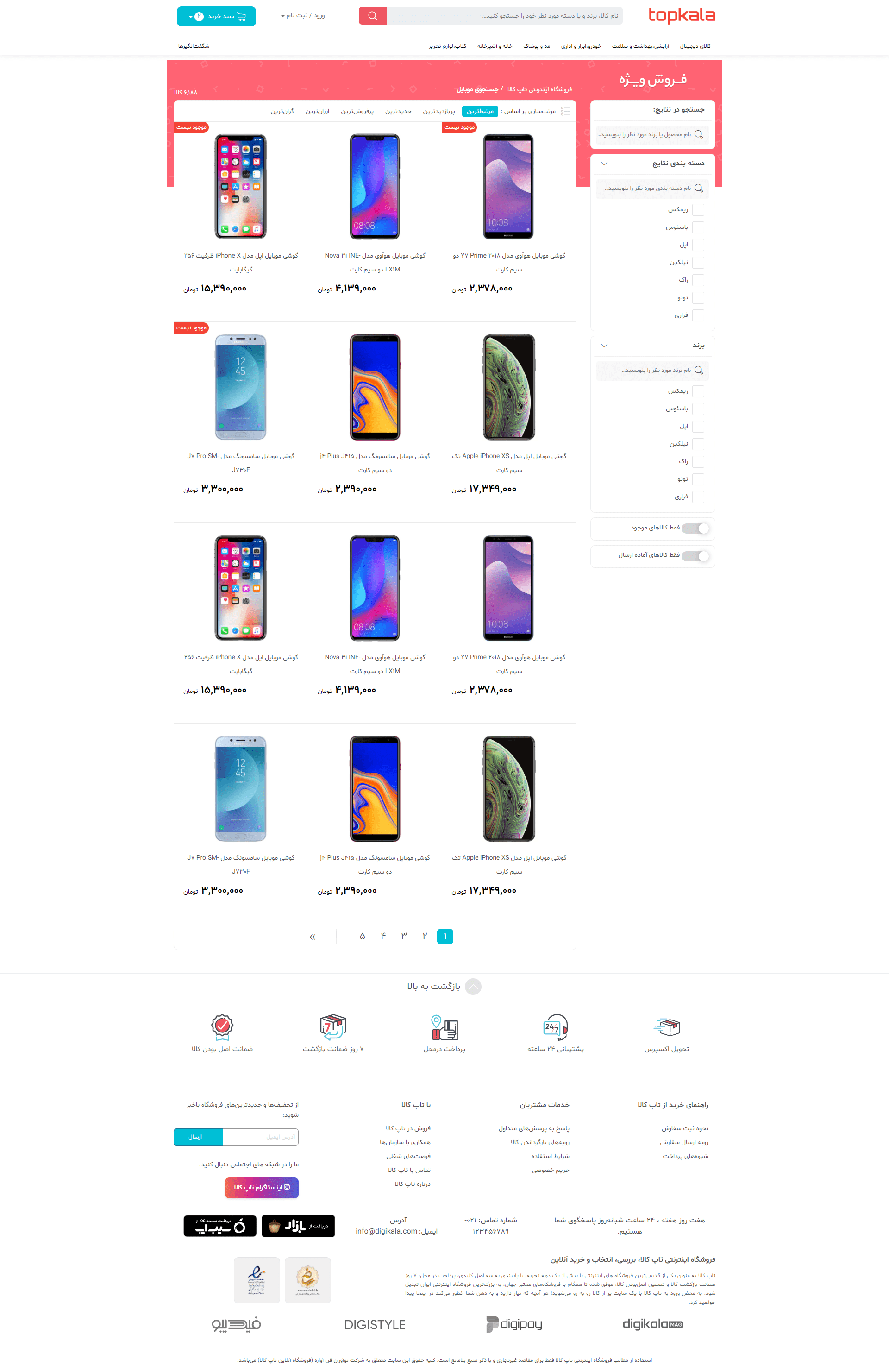Click the red search magnifier button

(x=372, y=16)
